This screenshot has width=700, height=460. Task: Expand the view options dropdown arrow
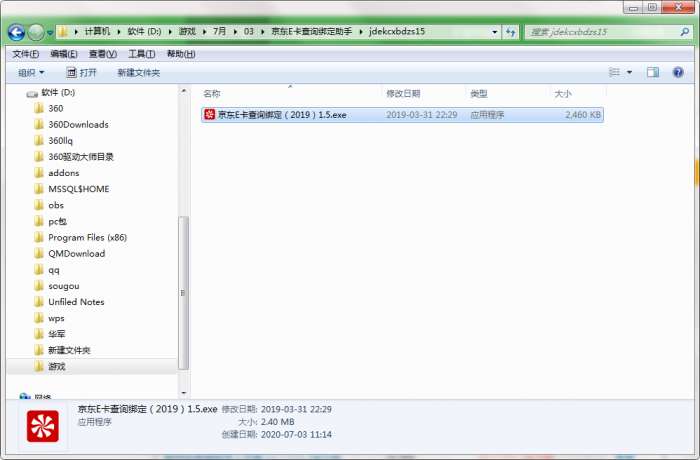(629, 72)
